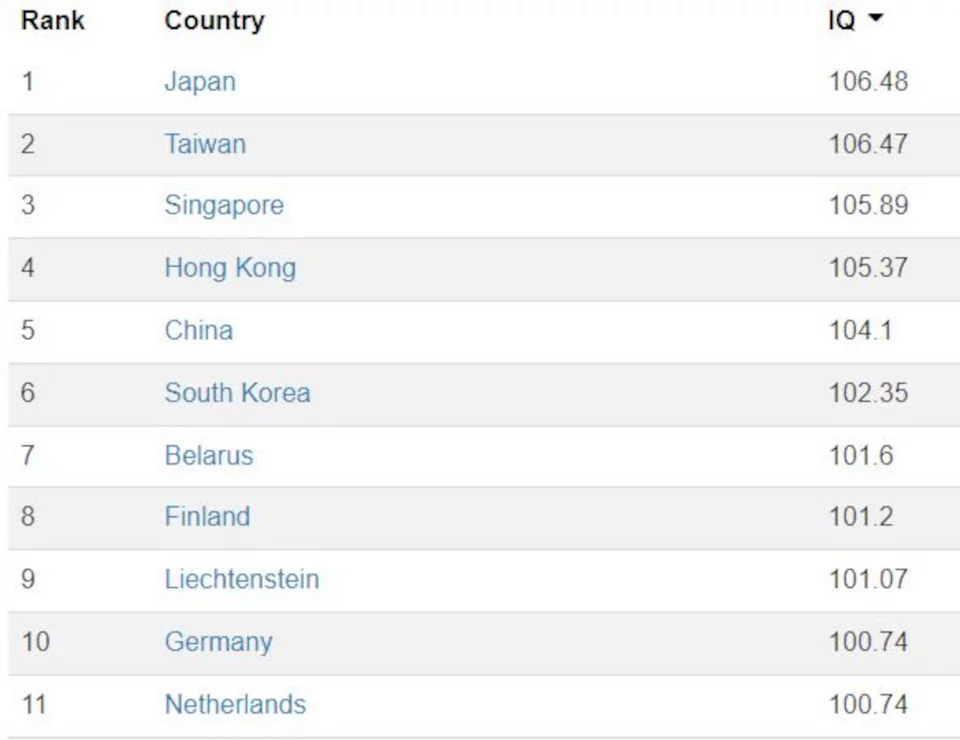Click the South Korea link

(x=237, y=392)
